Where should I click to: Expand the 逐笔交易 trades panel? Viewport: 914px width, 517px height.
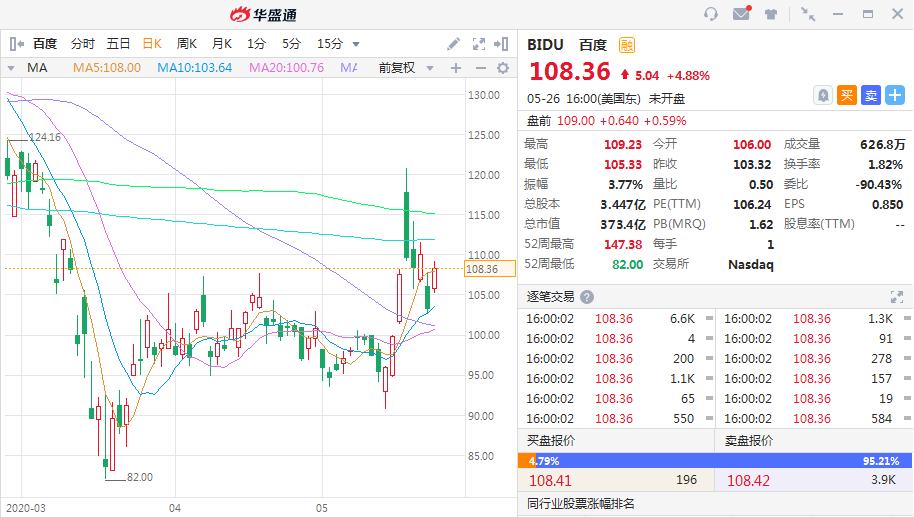click(897, 297)
